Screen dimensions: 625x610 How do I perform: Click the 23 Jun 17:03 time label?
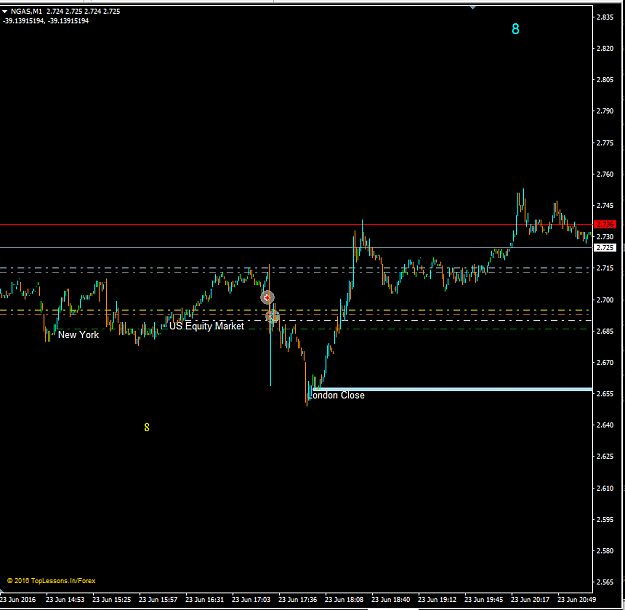point(251,599)
